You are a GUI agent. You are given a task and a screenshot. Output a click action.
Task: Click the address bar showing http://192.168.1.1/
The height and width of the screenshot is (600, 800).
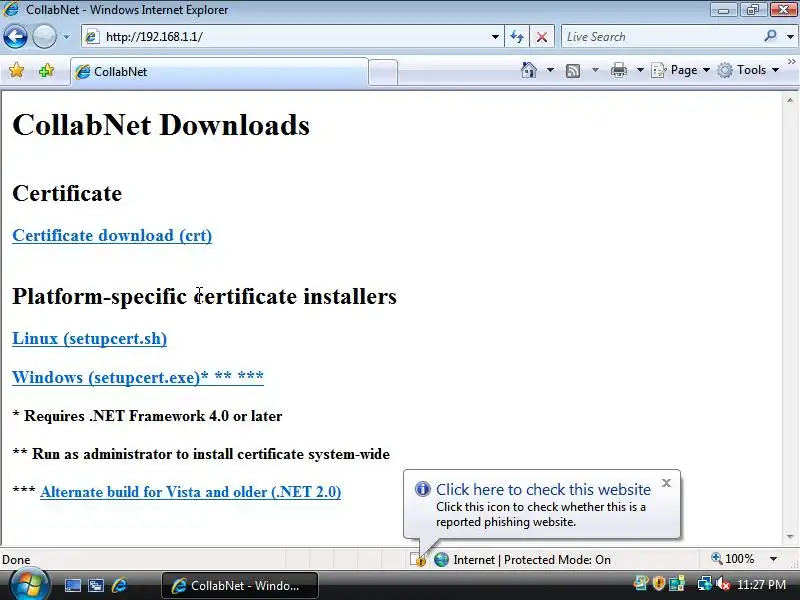point(292,37)
